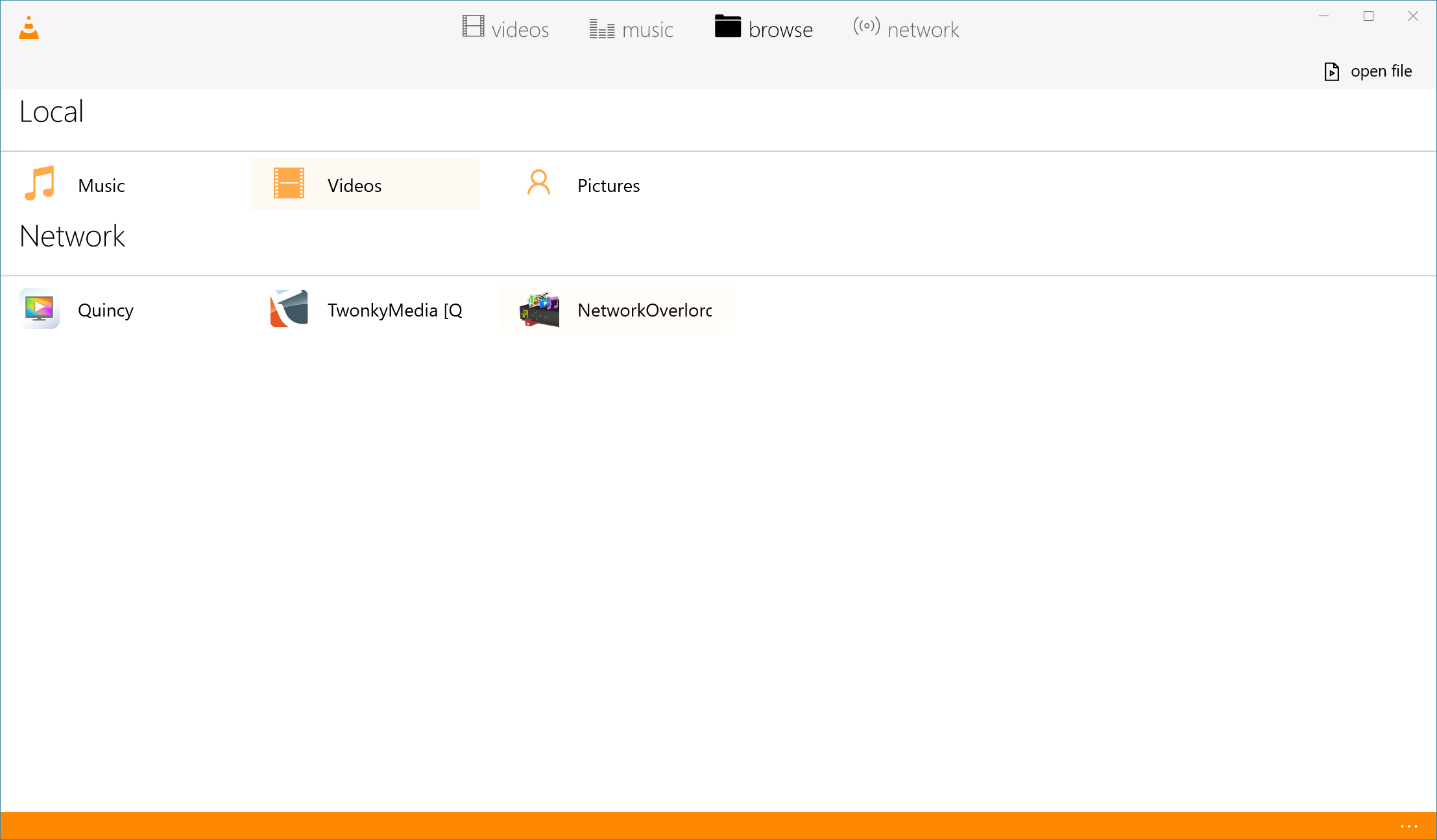This screenshot has width=1437, height=840.
Task: Click the equalizer icon beside music
Action: [x=601, y=29]
